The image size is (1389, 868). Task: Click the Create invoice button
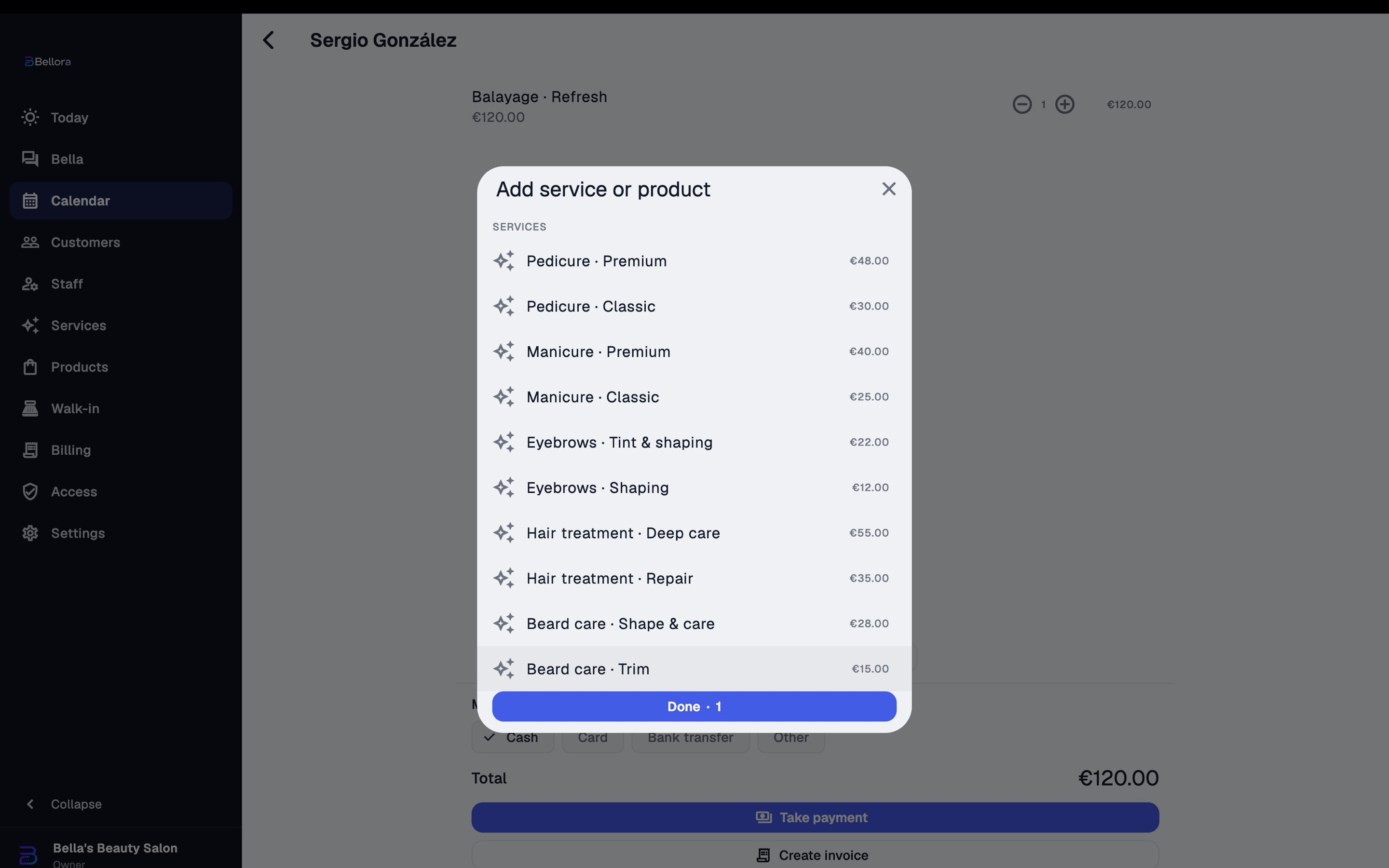815,855
